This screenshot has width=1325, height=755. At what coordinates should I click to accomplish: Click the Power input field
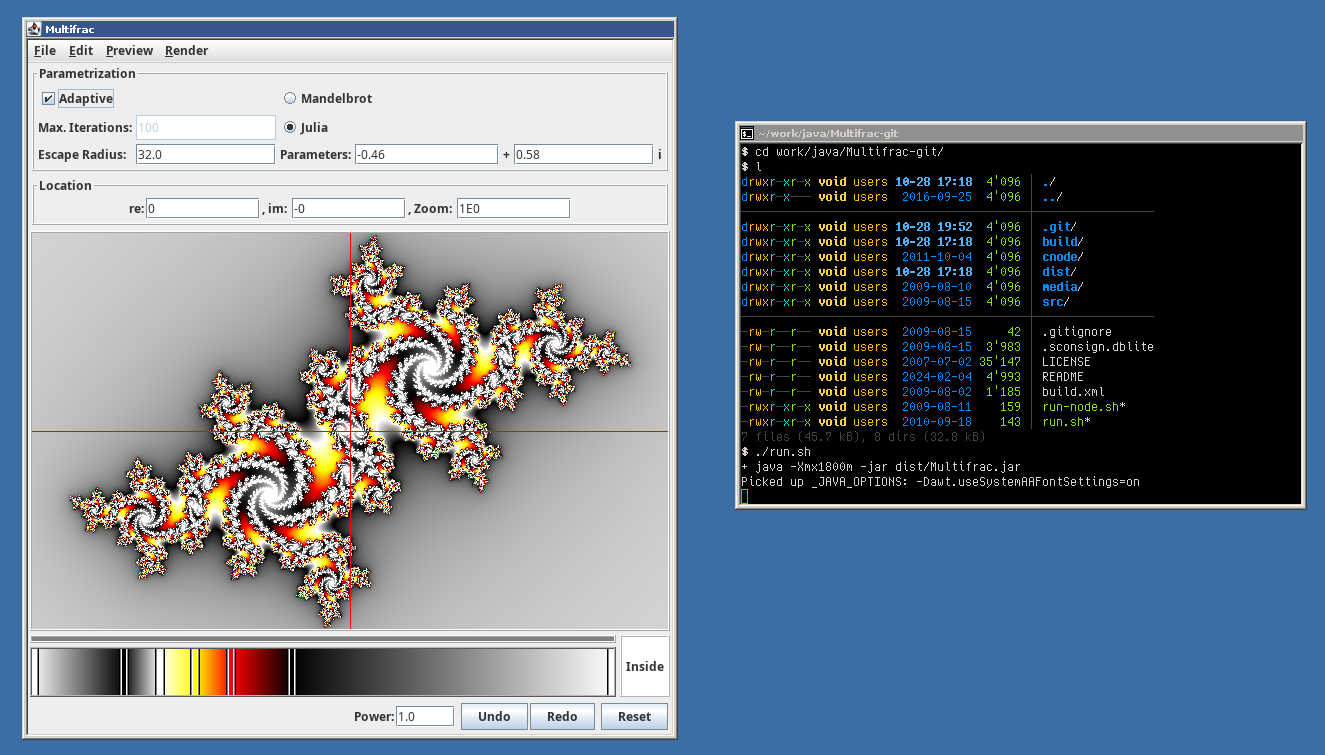(x=424, y=717)
